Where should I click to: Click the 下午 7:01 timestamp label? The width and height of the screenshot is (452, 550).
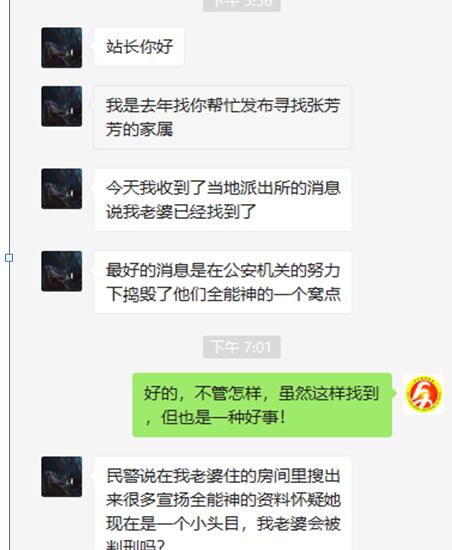click(x=242, y=347)
